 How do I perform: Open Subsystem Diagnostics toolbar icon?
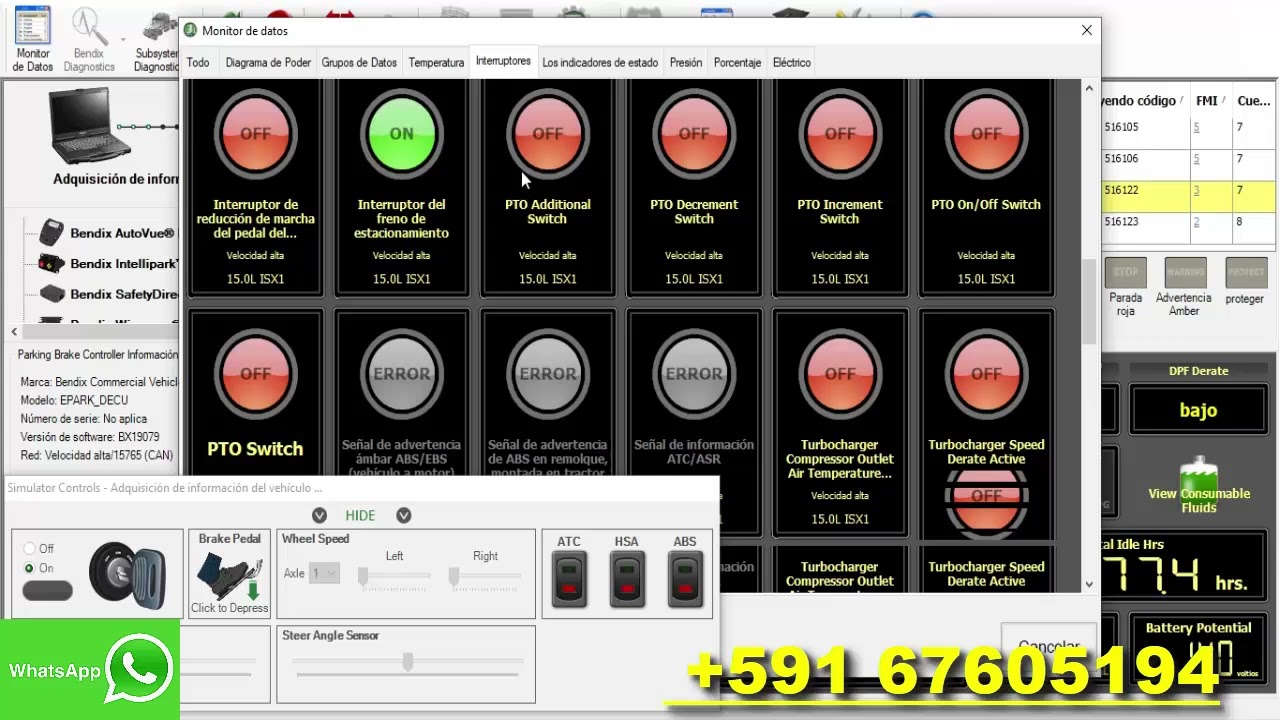click(x=157, y=38)
